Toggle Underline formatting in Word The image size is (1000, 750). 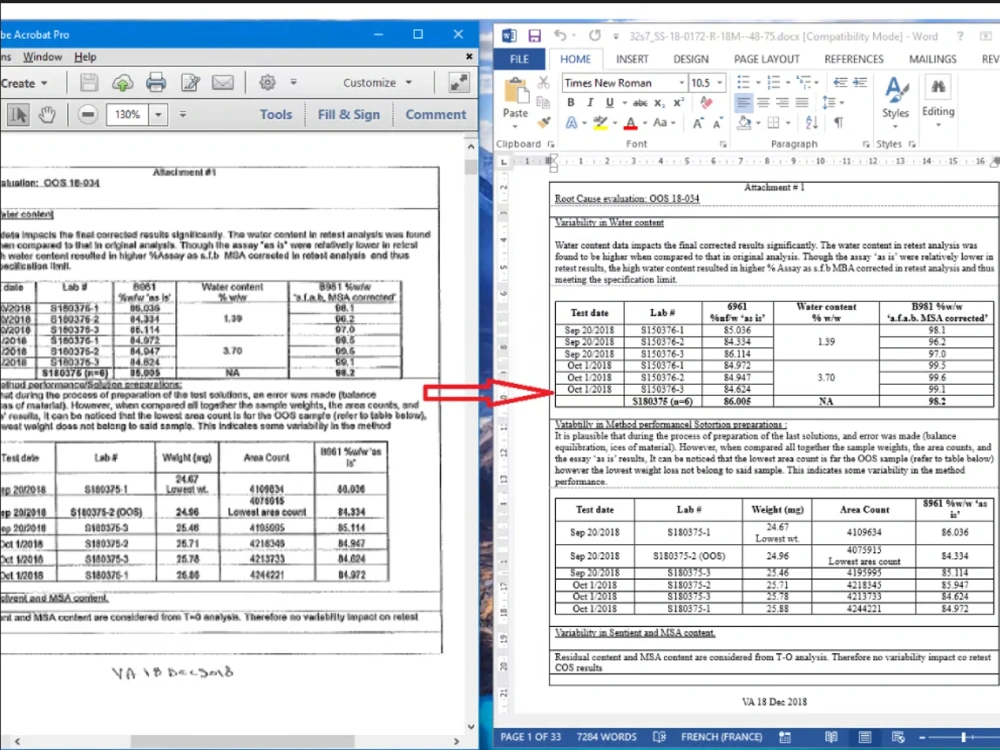[x=610, y=103]
